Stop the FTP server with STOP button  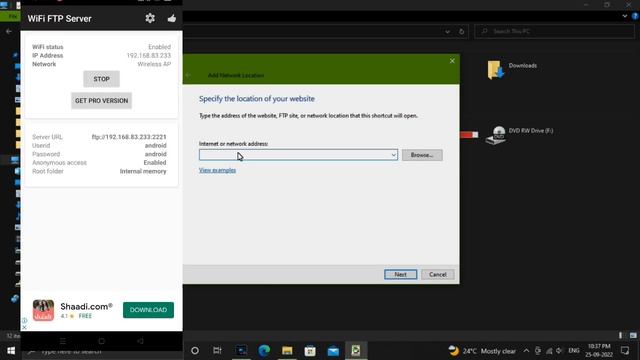point(101,79)
